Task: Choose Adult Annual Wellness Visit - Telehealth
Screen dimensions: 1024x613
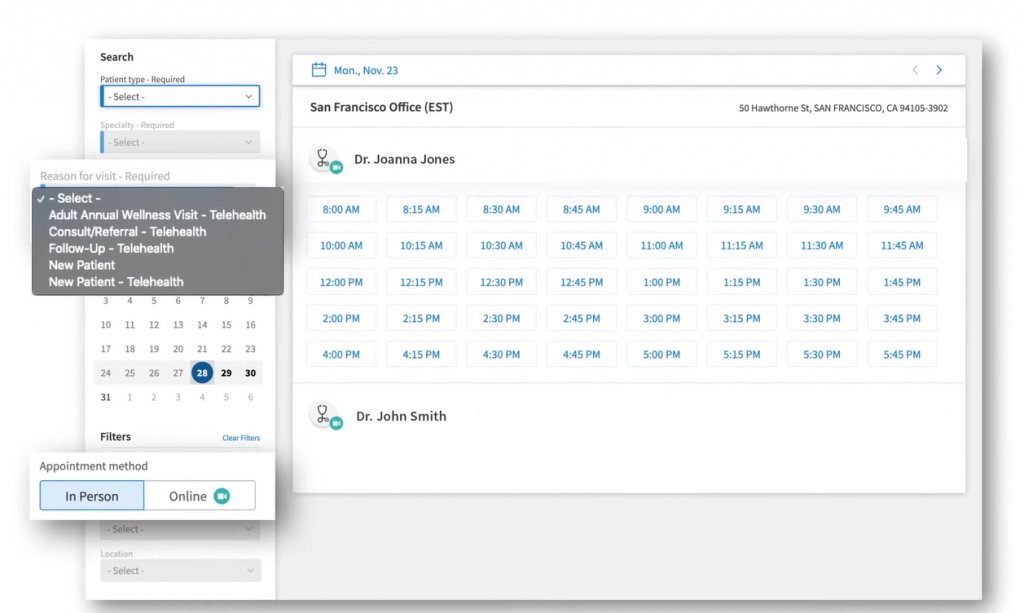Action: point(157,215)
